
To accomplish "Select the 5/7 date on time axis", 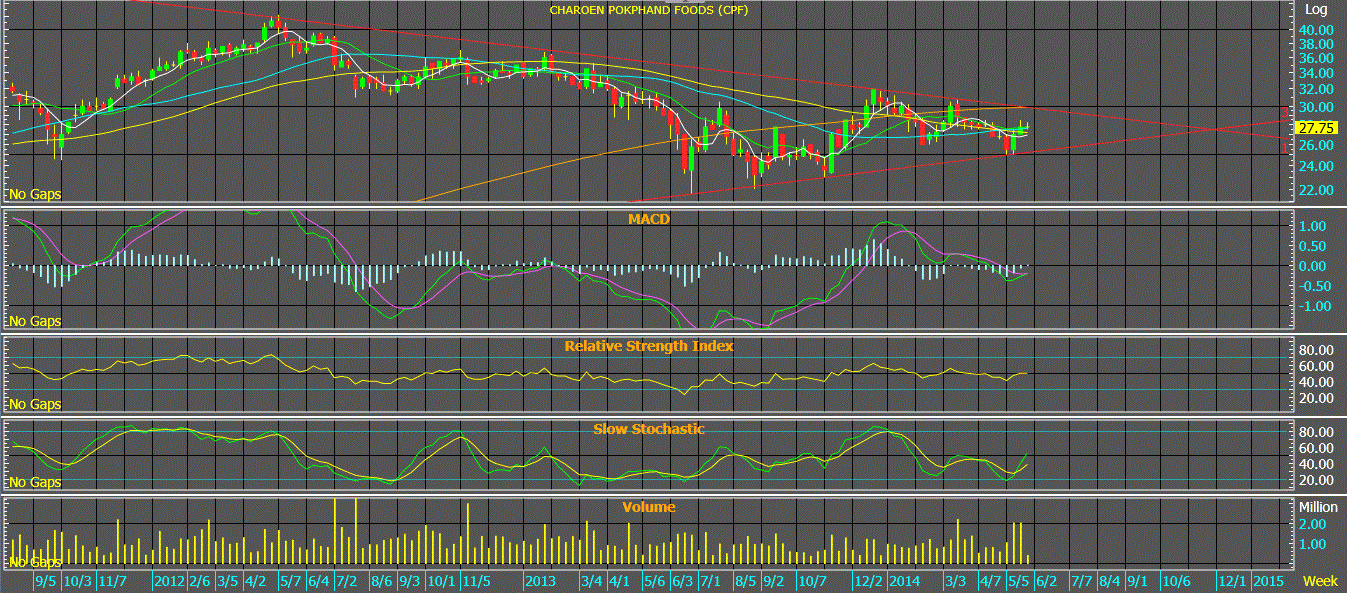I will (x=291, y=581).
